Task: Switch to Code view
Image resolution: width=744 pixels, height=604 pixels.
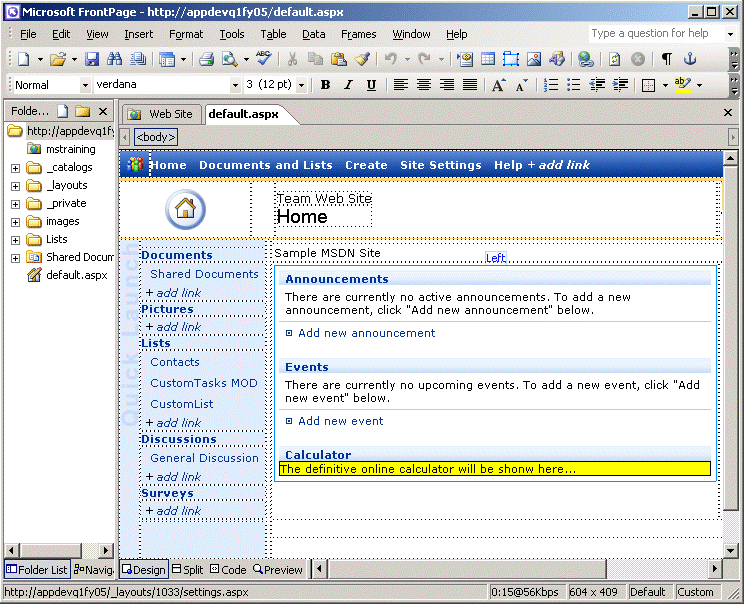Action: pyautogui.click(x=228, y=570)
